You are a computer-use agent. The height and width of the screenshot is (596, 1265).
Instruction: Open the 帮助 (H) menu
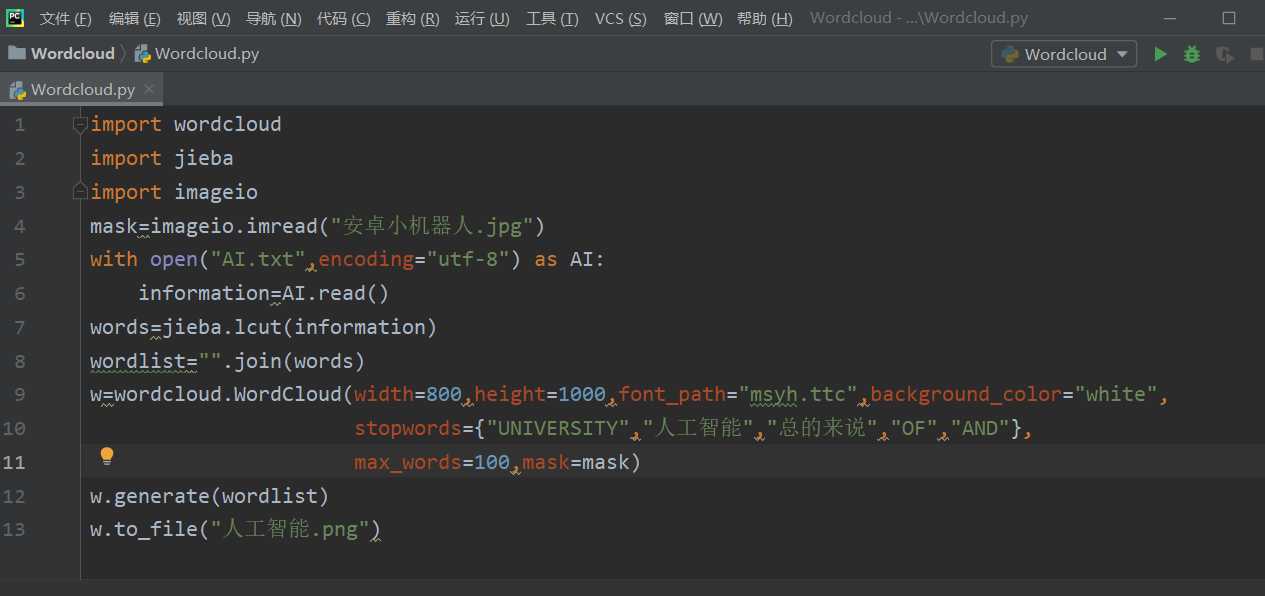pyautogui.click(x=764, y=19)
